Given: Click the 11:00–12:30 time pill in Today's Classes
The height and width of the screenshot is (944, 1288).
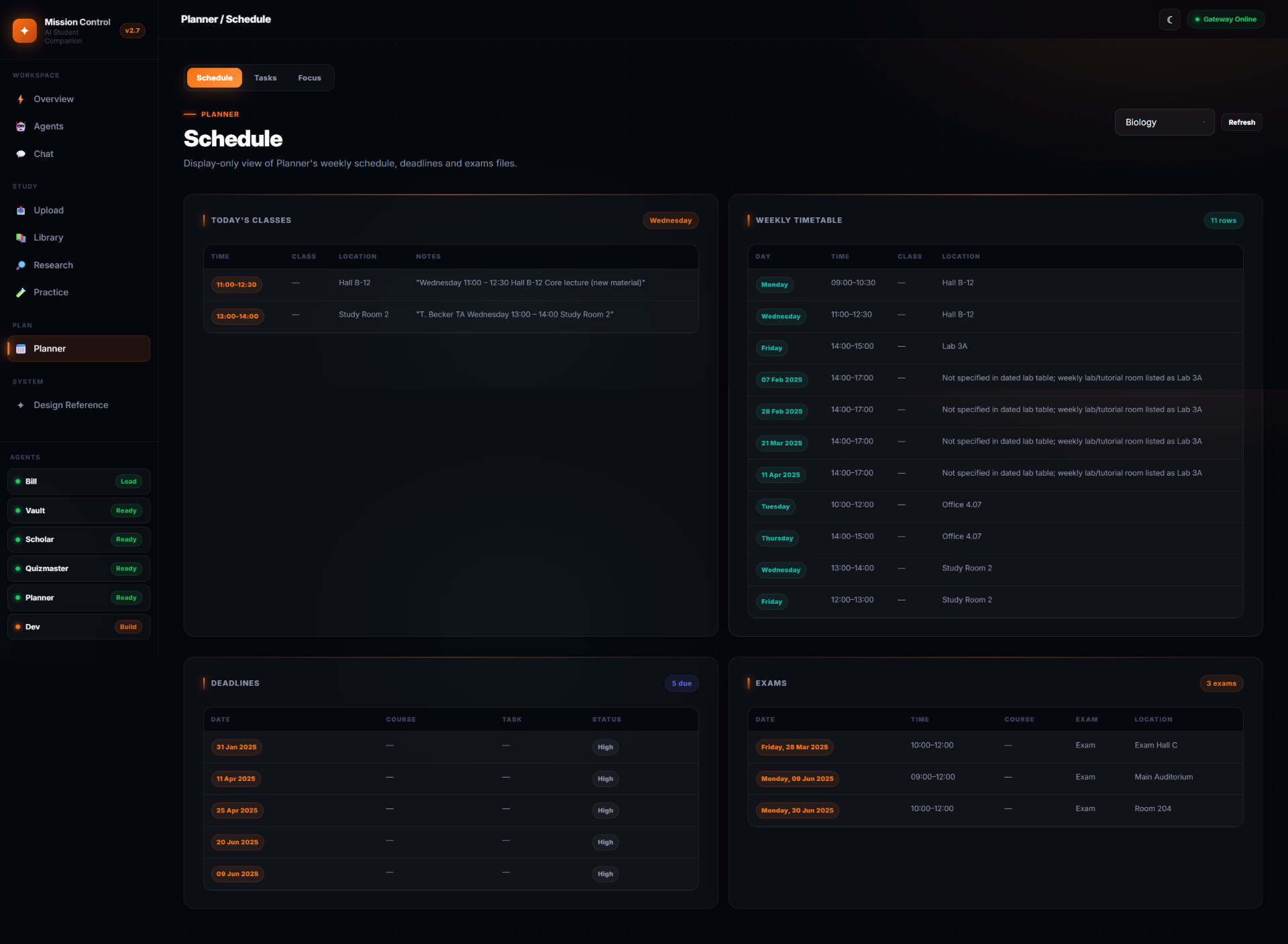Looking at the screenshot, I should [x=236, y=284].
